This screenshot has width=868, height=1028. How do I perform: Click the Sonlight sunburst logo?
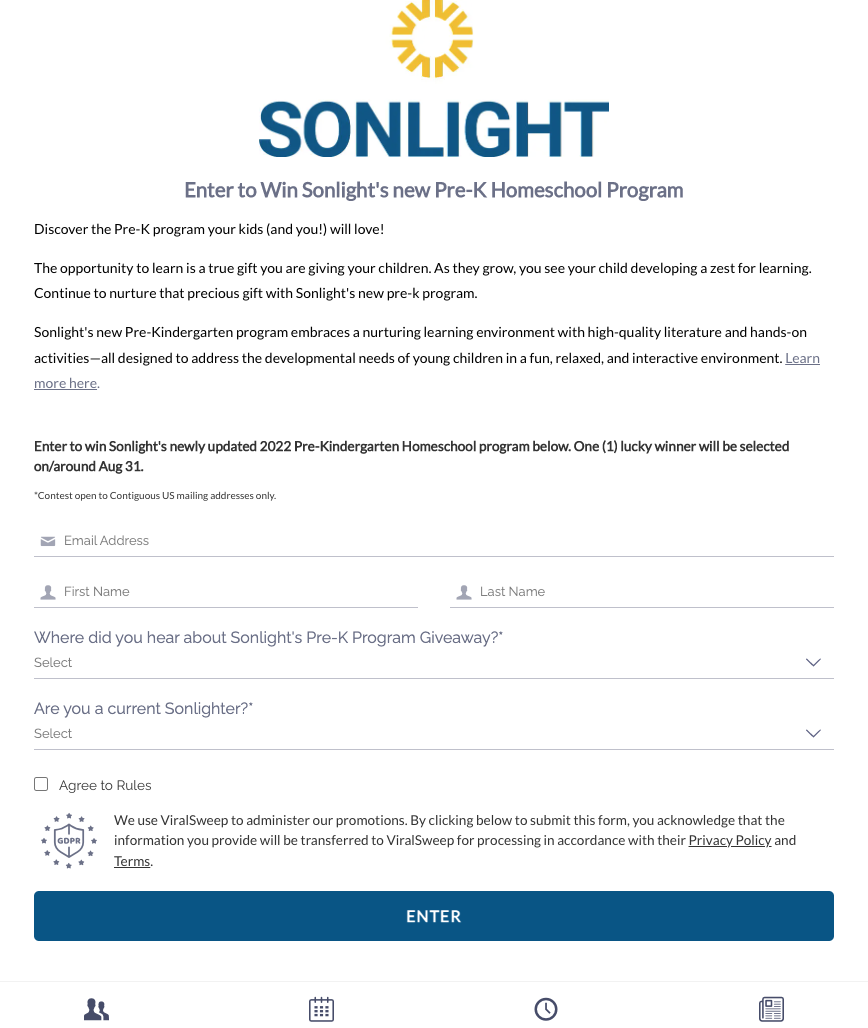(x=432, y=38)
